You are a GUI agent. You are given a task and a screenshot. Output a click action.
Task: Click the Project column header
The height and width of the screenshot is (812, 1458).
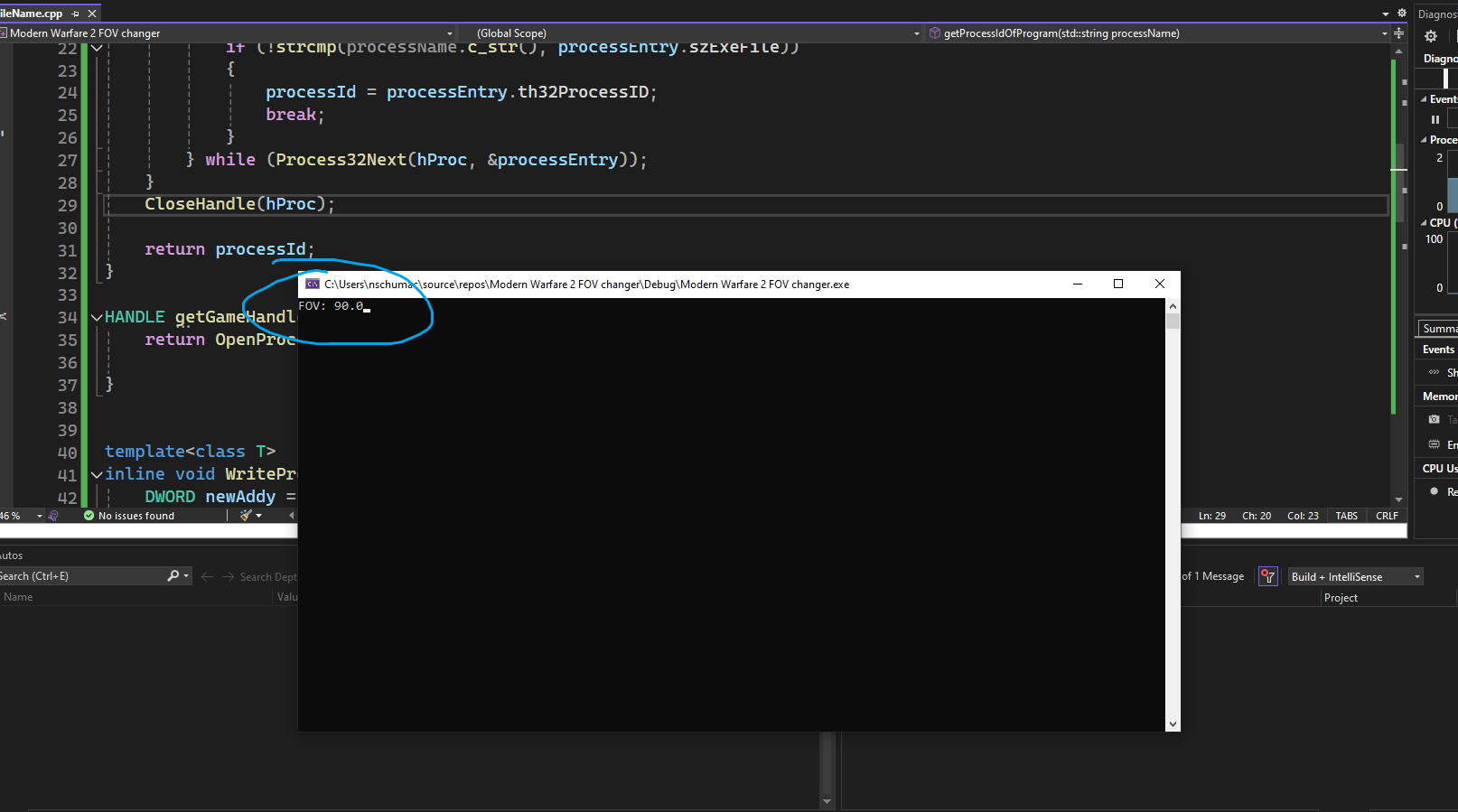1341,598
